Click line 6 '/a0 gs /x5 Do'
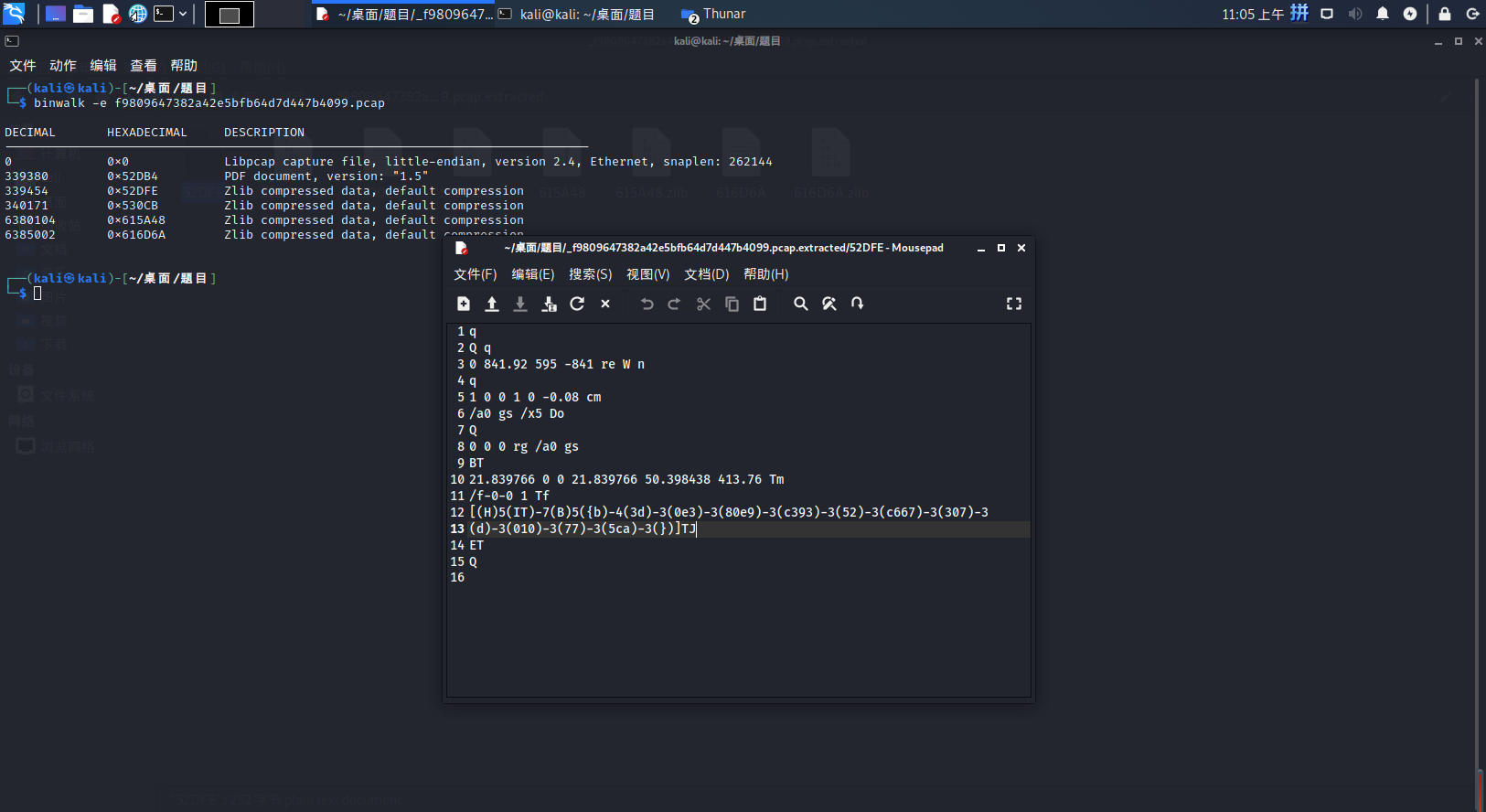This screenshot has width=1486, height=812. (x=517, y=413)
